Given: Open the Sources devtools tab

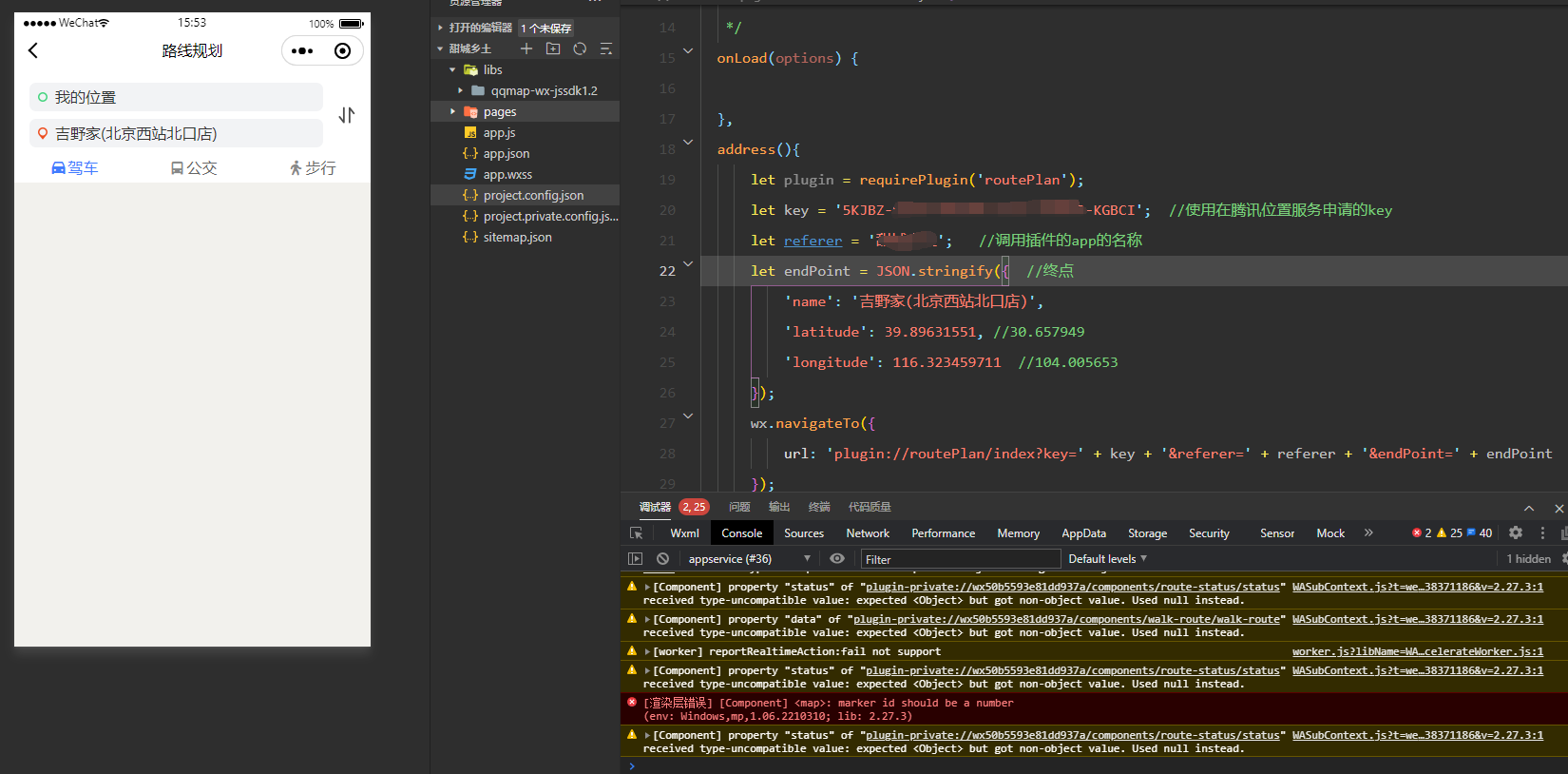Looking at the screenshot, I should 804,533.
